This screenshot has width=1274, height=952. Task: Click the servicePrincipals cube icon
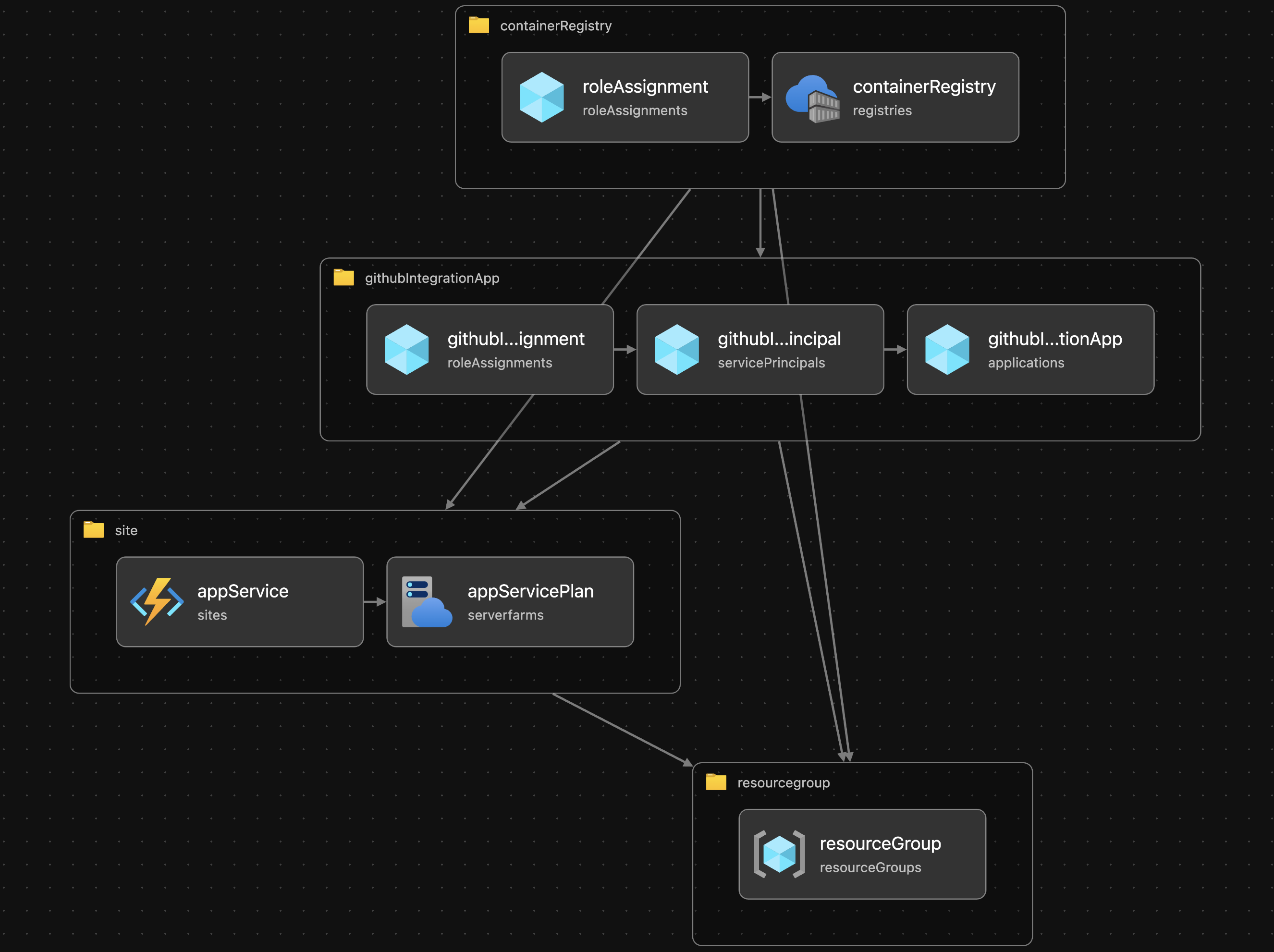[x=678, y=350]
